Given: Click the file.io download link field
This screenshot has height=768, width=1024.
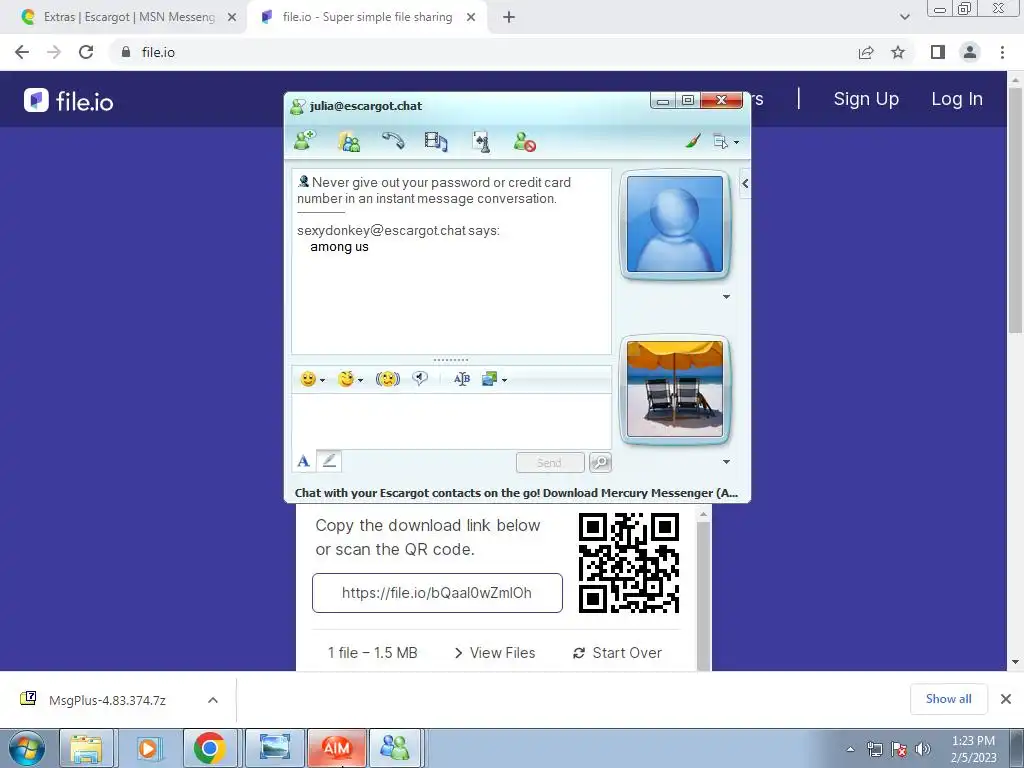Looking at the screenshot, I should (x=437, y=593).
